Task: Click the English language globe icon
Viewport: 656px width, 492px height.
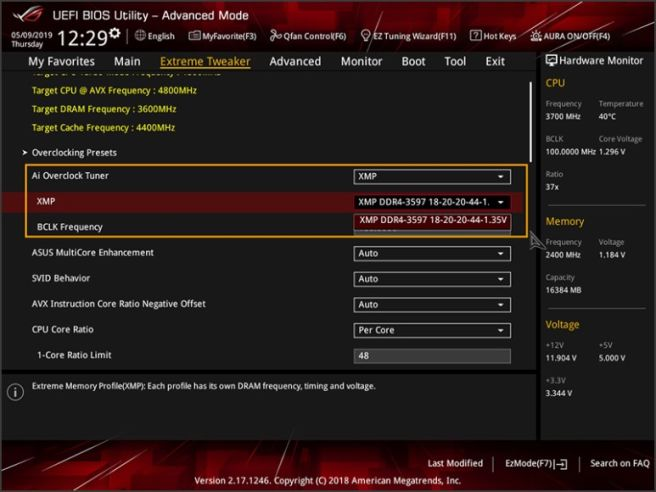Action: point(140,36)
